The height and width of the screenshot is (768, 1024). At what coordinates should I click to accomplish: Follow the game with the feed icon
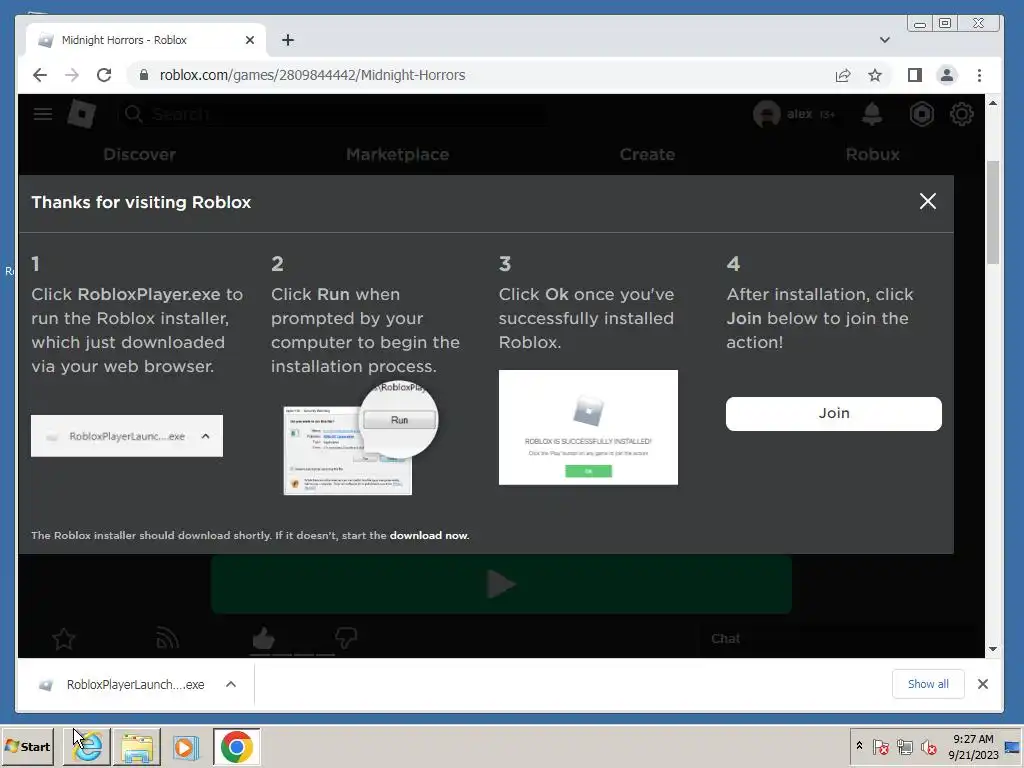[x=167, y=639]
